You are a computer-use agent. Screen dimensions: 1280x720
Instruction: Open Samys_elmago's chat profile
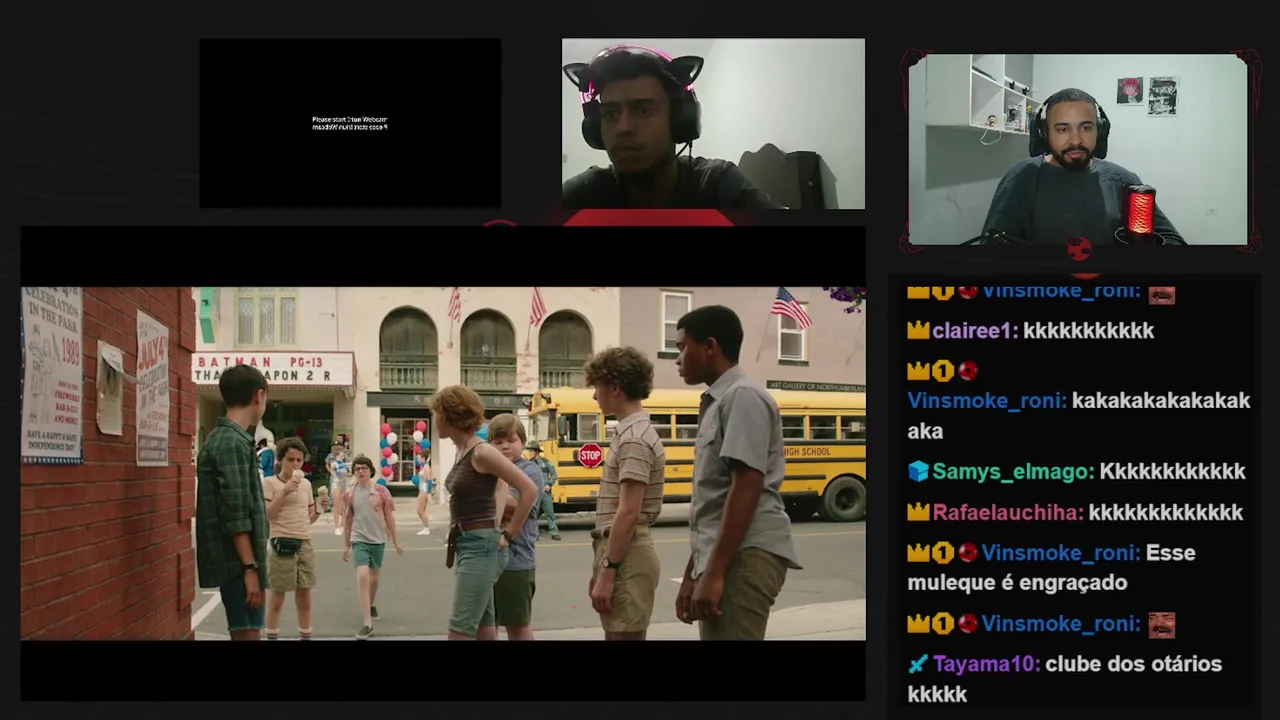coord(1013,471)
